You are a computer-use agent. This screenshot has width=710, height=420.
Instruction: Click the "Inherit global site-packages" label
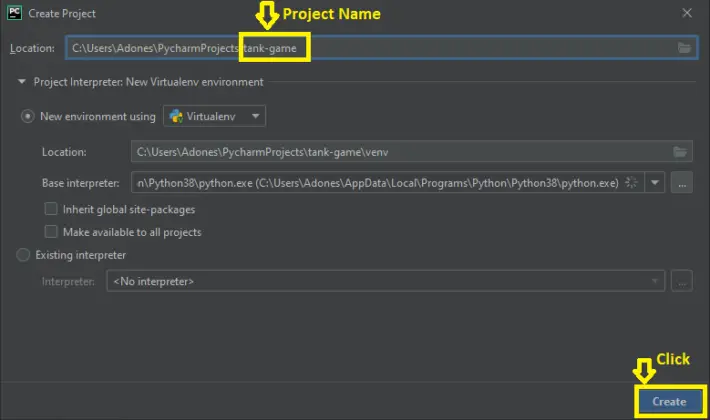tap(129, 210)
